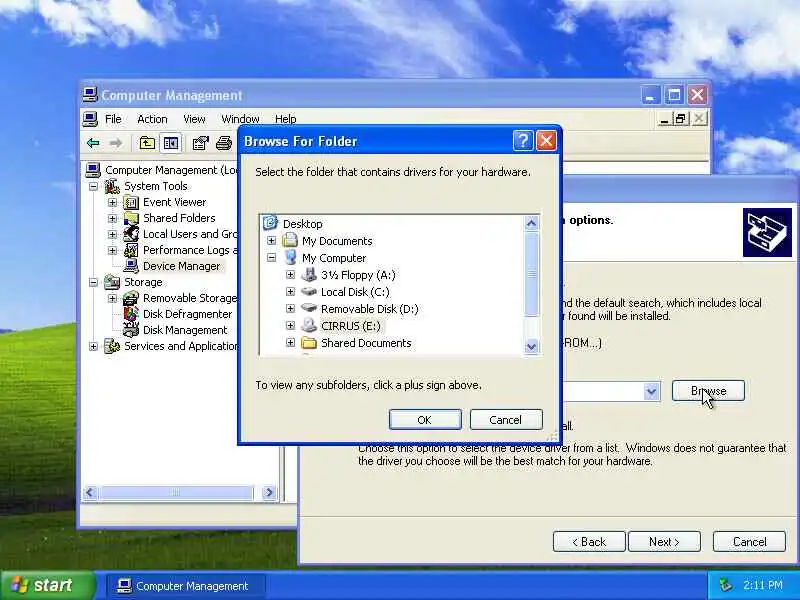This screenshot has width=800, height=600.
Task: Open the Help menu
Action: [285, 119]
